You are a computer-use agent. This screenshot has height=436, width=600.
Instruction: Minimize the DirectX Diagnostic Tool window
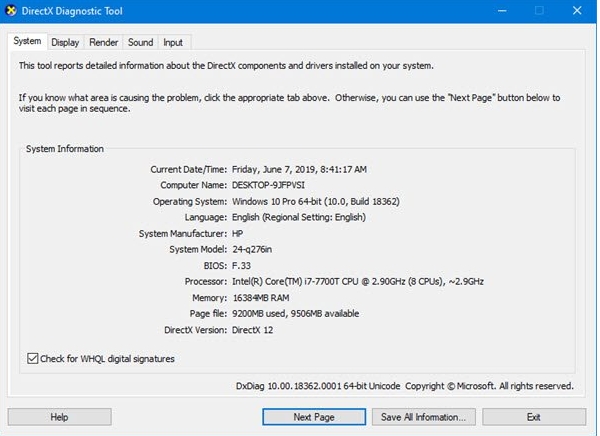497,11
